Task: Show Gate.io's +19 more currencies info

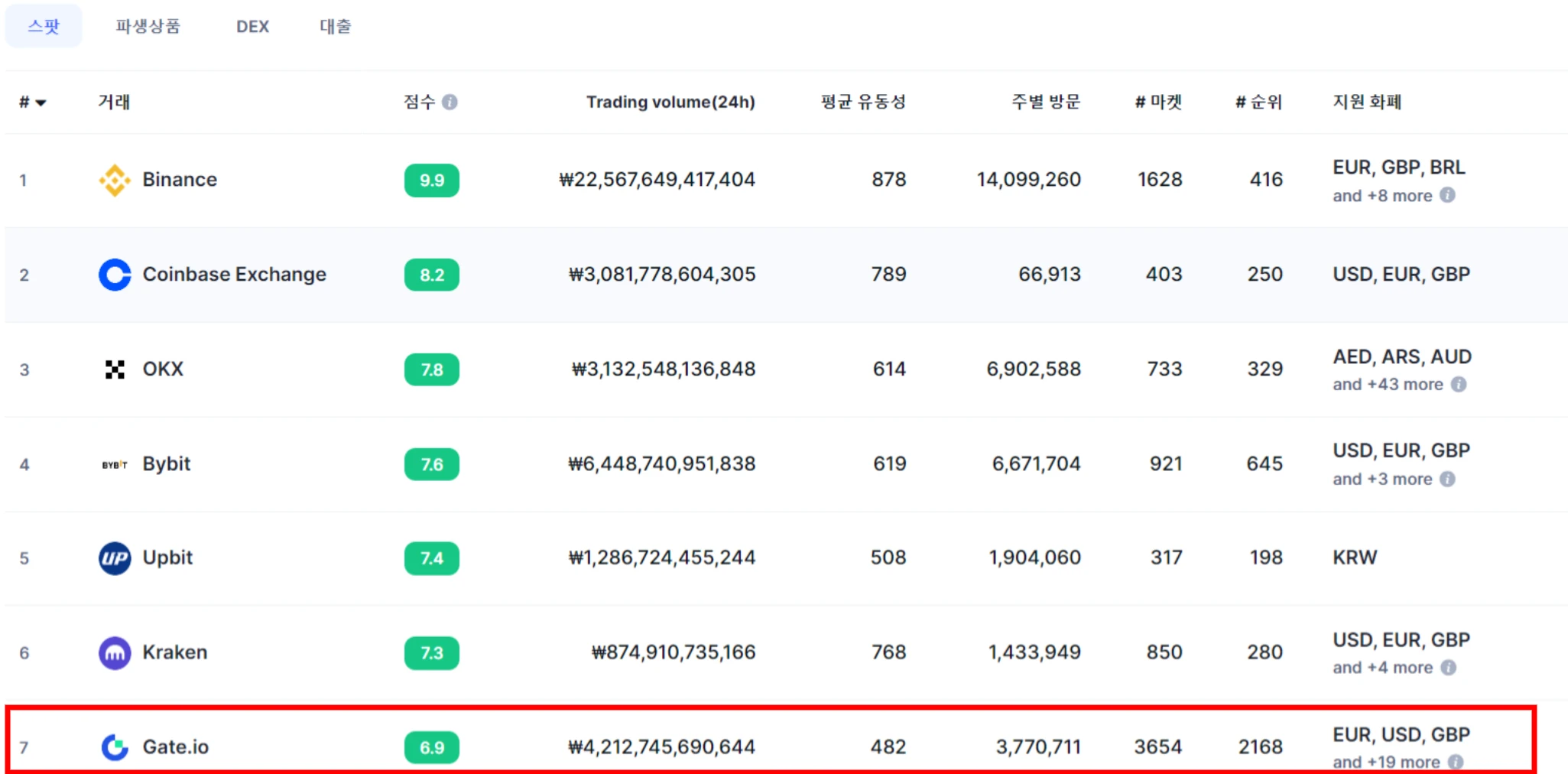Action: pyautogui.click(x=1456, y=762)
